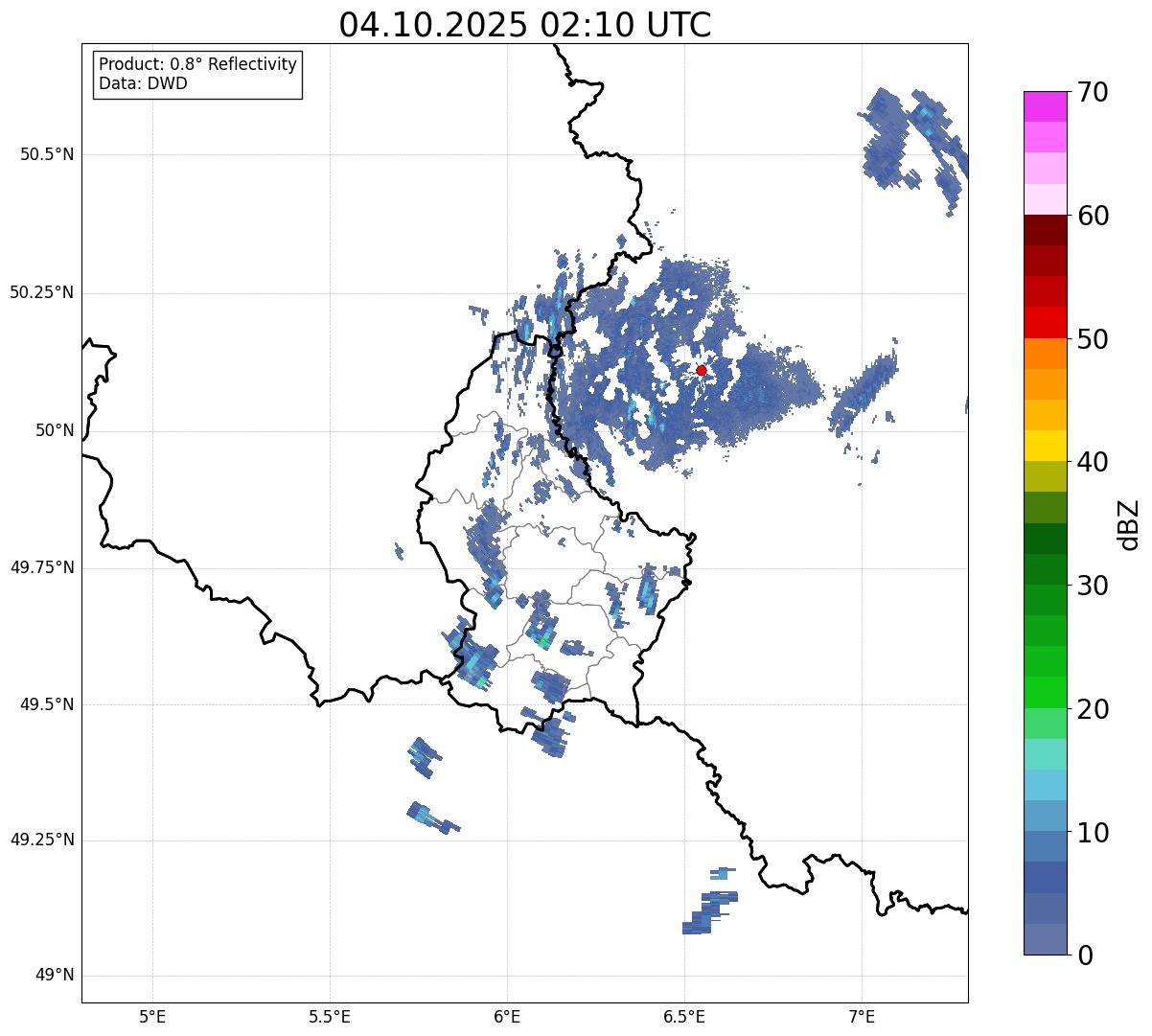Screen dimensions: 1152x1036
Task: Click the colorbar tick value 40
Action: click(x=1093, y=462)
